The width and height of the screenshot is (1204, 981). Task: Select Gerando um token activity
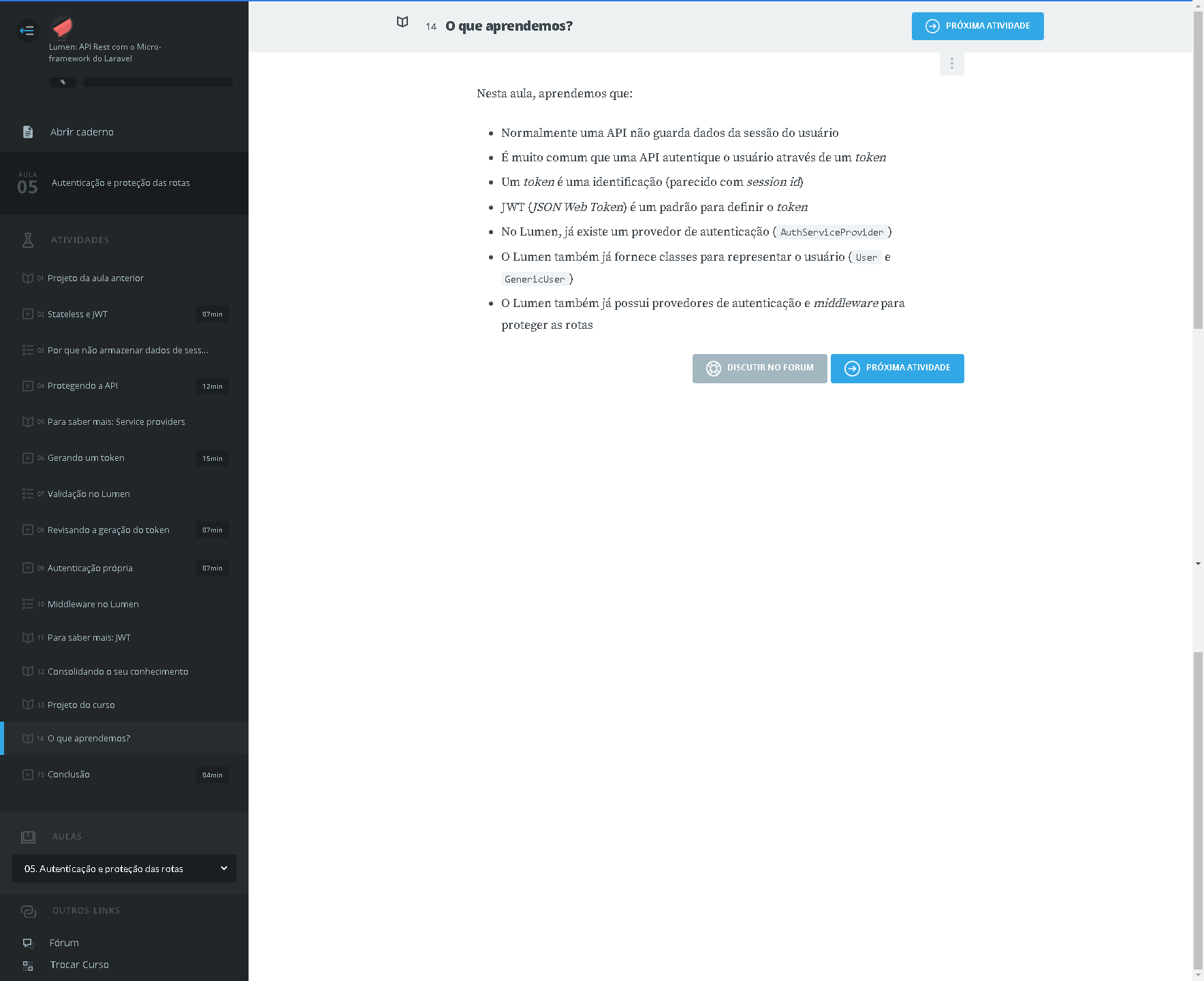[x=86, y=458]
